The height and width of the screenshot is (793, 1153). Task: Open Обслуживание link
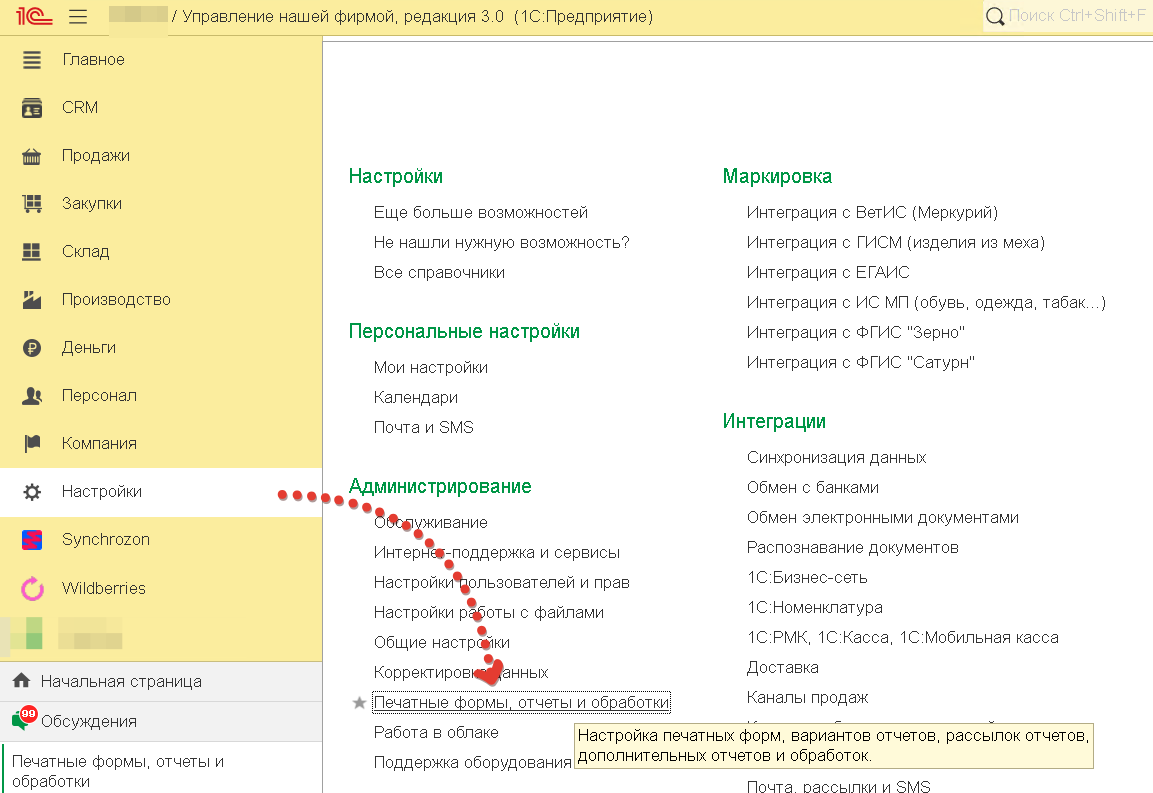[x=430, y=522]
